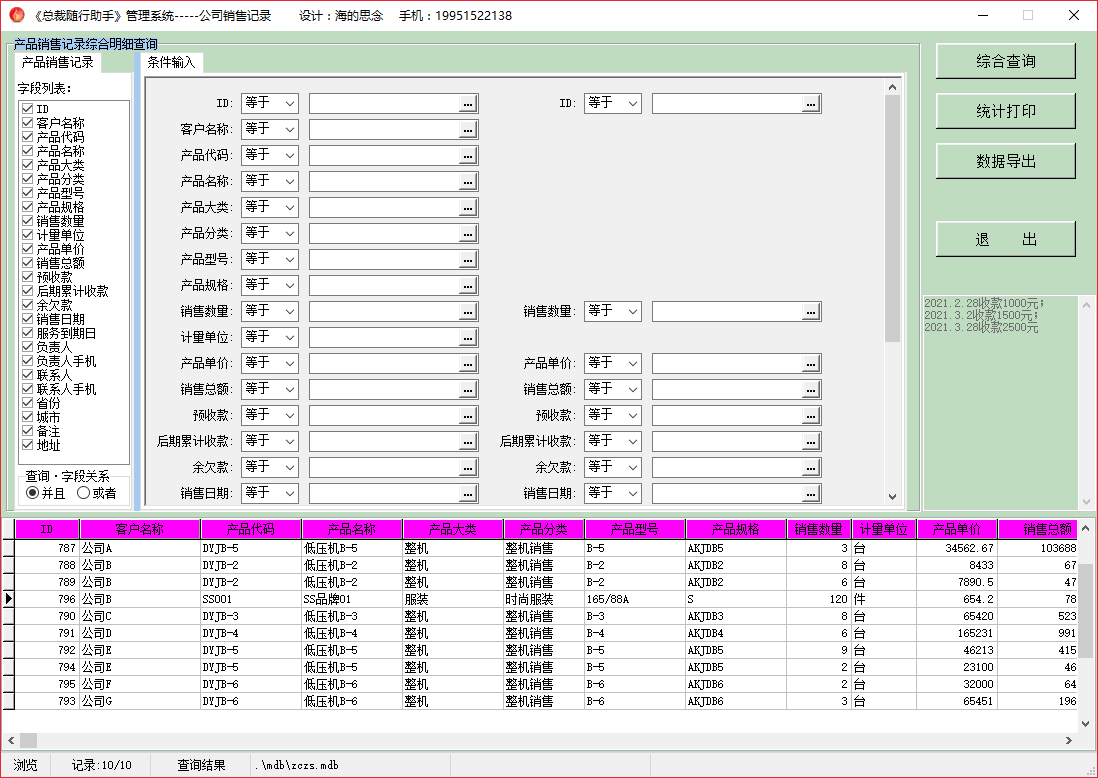The width and height of the screenshot is (1098, 778).
Task: Click the 退出 button
Action: [1006, 239]
